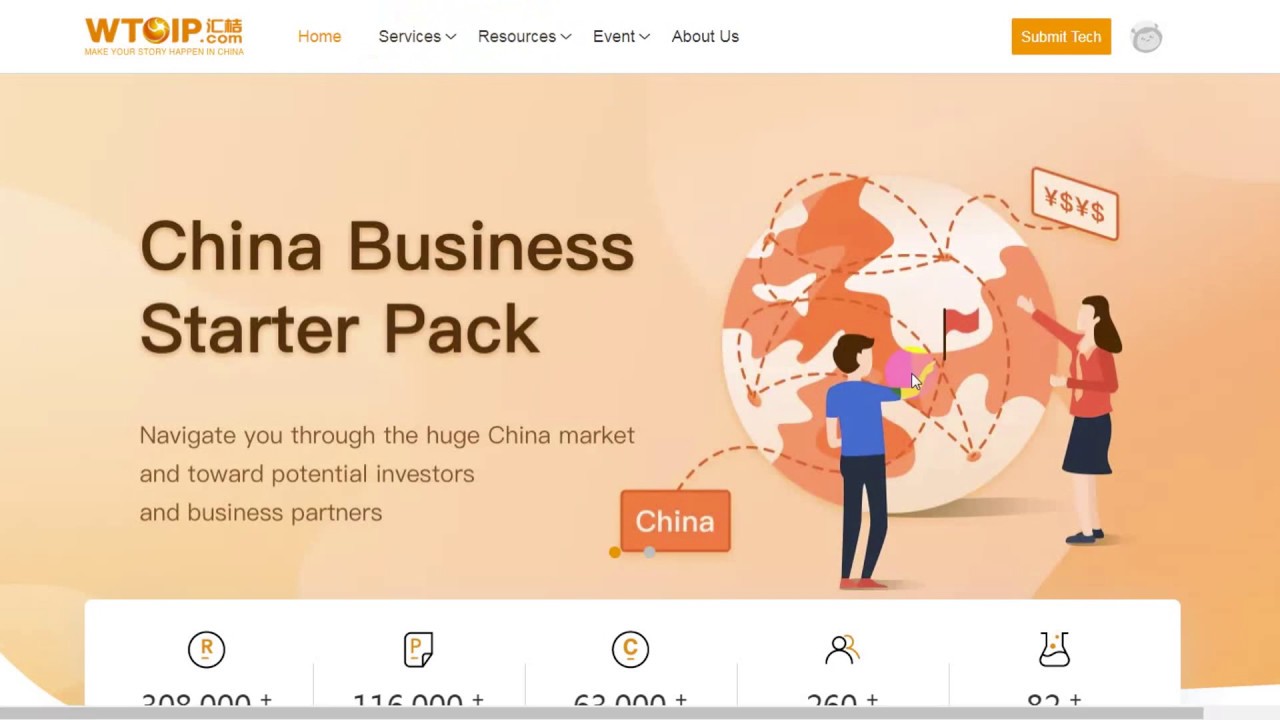
Task: Expand the Services dropdown menu
Action: [417, 36]
